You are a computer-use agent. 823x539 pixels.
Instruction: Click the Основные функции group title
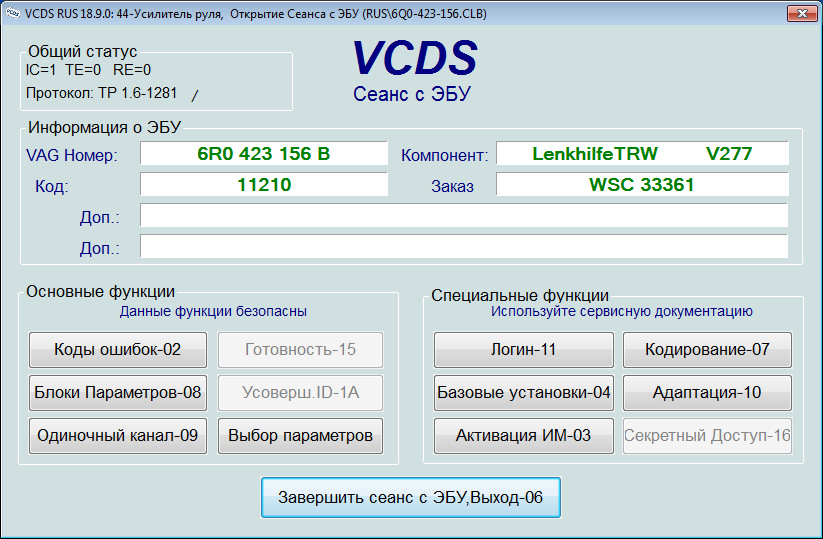click(100, 291)
